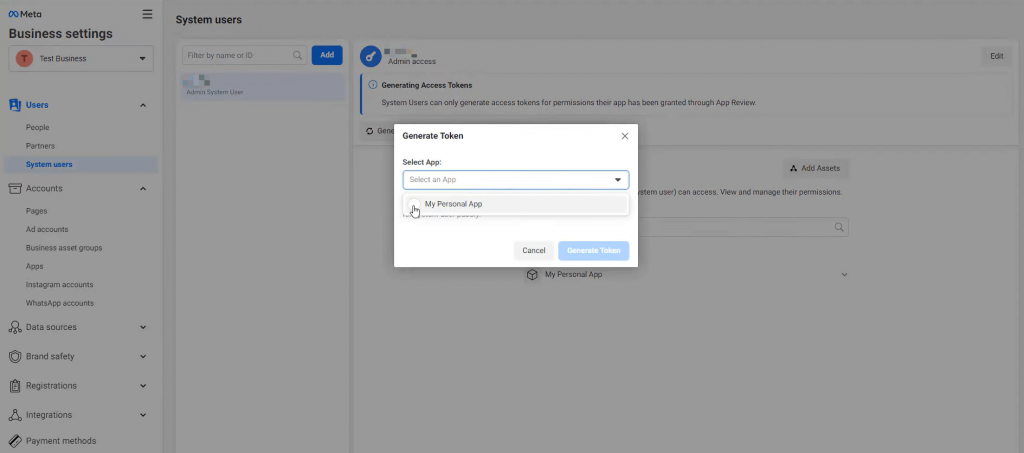Viewport: 1024px width, 453px height.
Task: Open Business asset groups
Action: [64, 247]
